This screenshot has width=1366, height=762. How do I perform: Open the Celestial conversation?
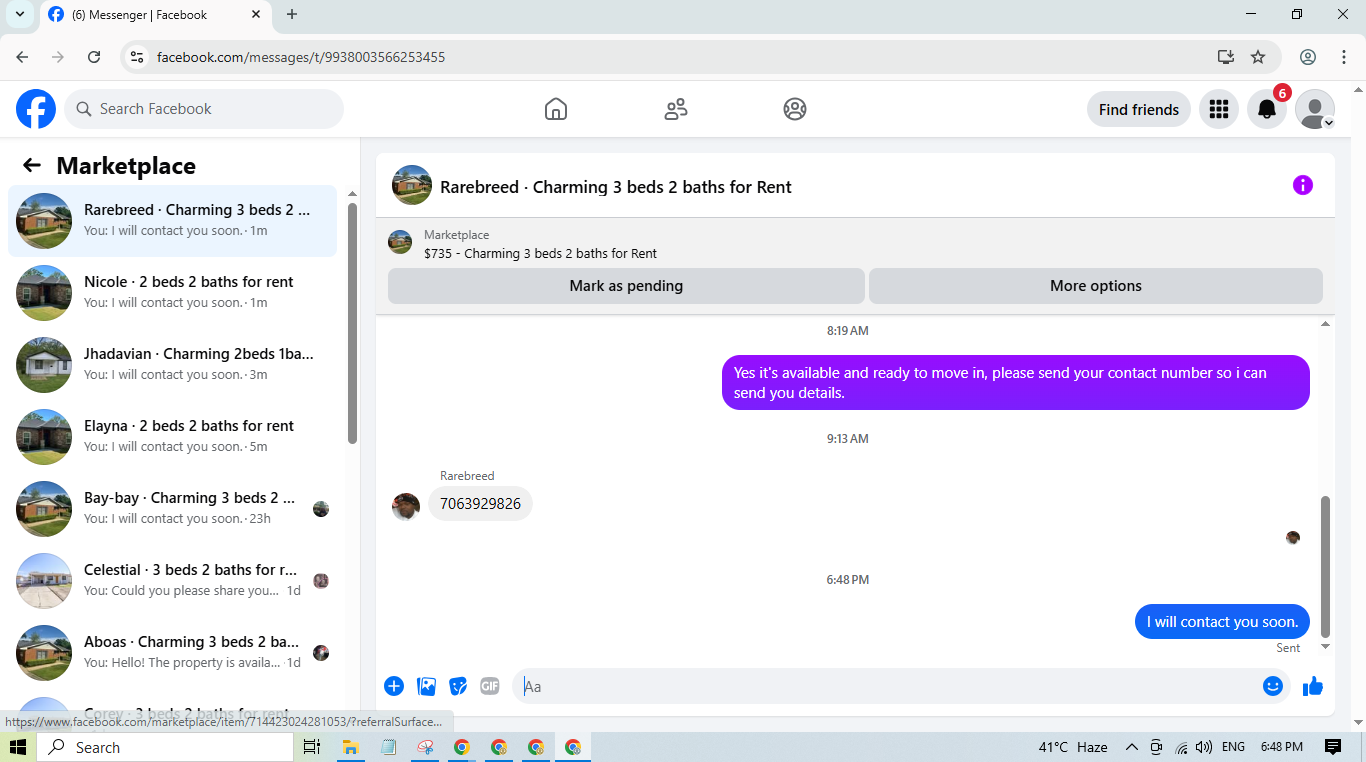coord(172,580)
